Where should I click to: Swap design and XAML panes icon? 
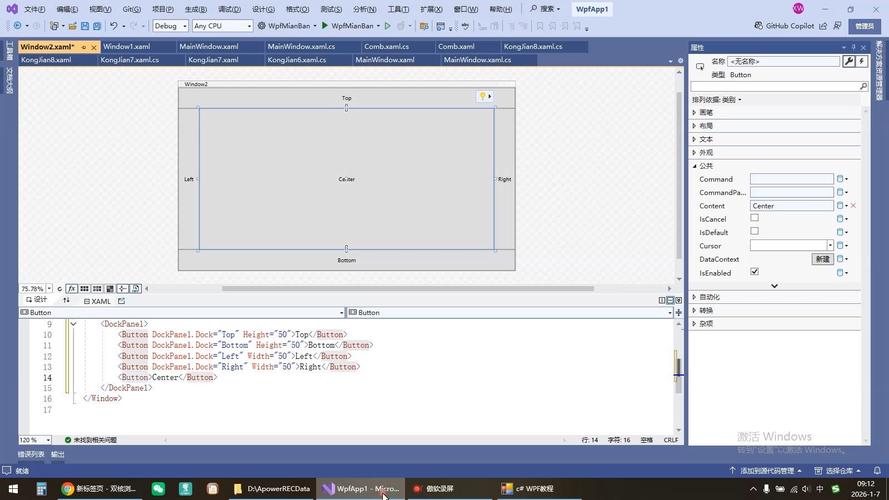66,300
